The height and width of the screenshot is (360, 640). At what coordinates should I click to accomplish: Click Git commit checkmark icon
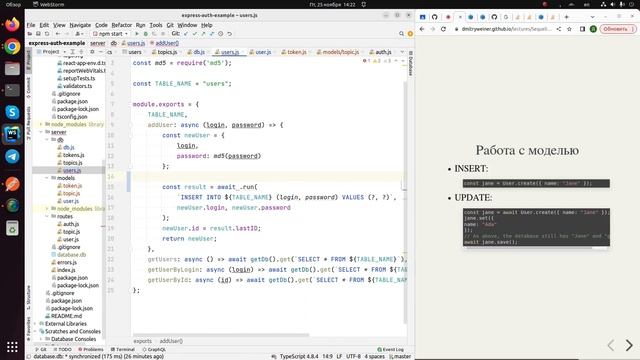(x=194, y=34)
